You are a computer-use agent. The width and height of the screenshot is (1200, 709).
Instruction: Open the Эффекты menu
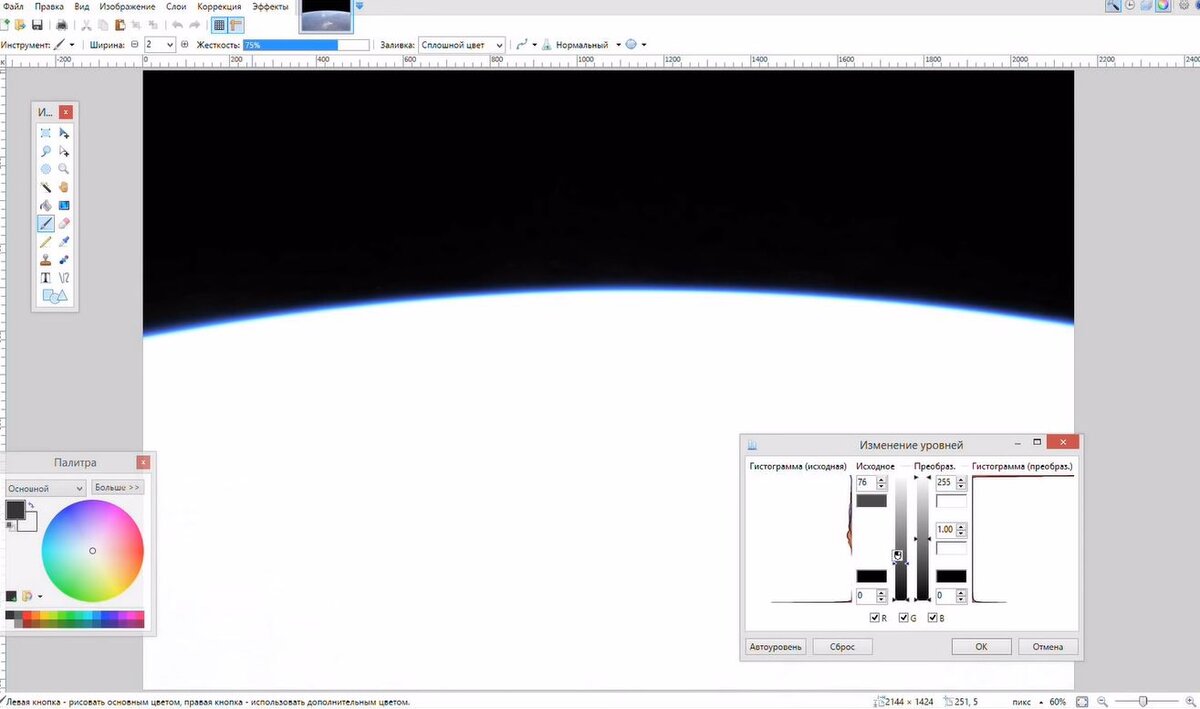point(270,6)
